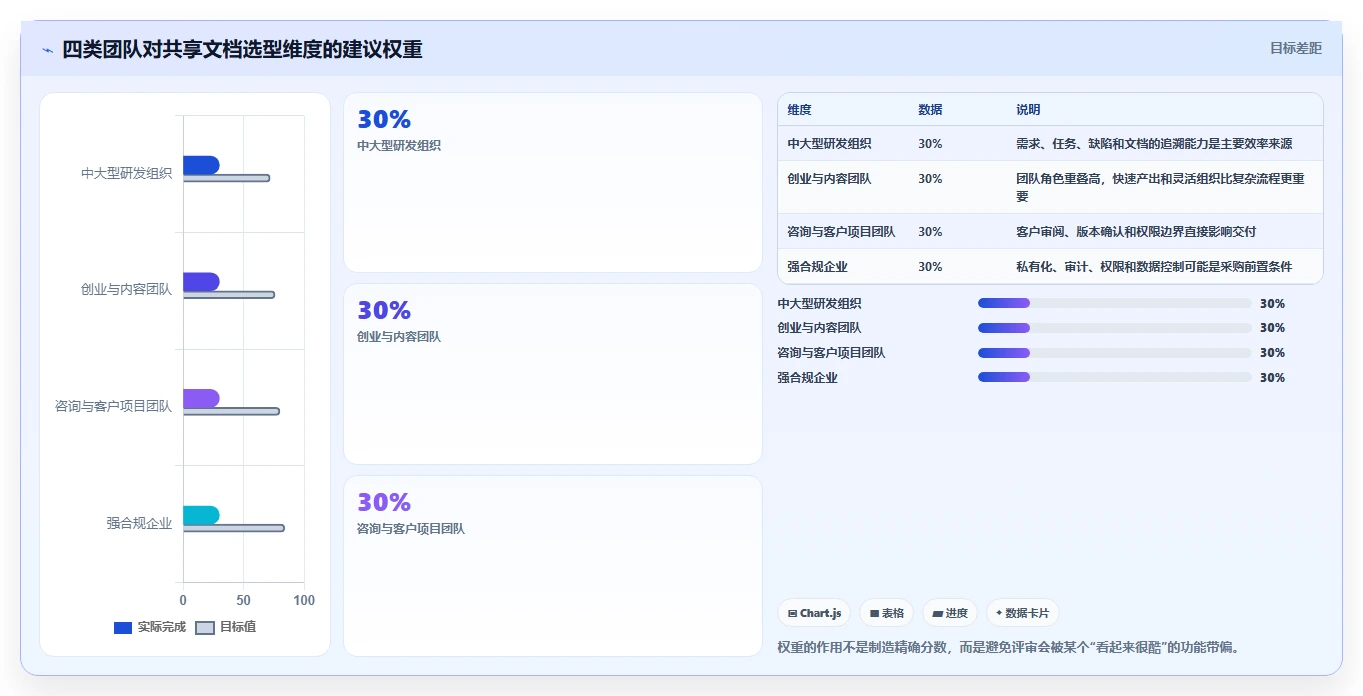Click the lightning icon beside the title

[47, 50]
